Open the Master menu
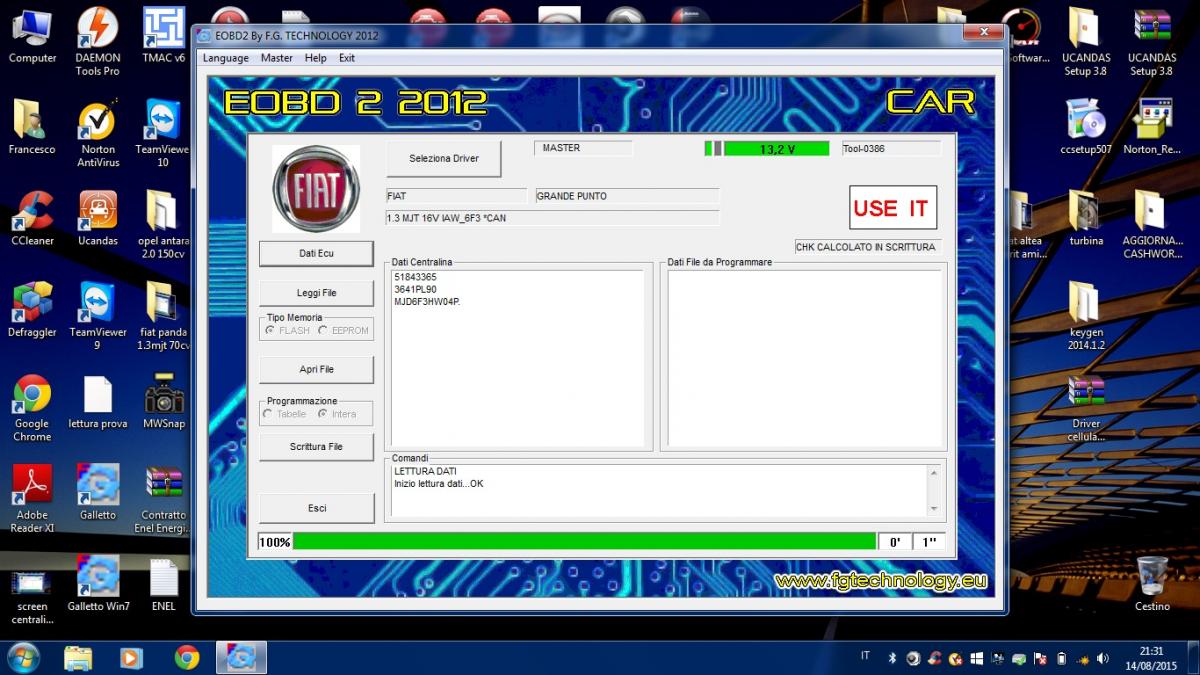 tap(277, 58)
